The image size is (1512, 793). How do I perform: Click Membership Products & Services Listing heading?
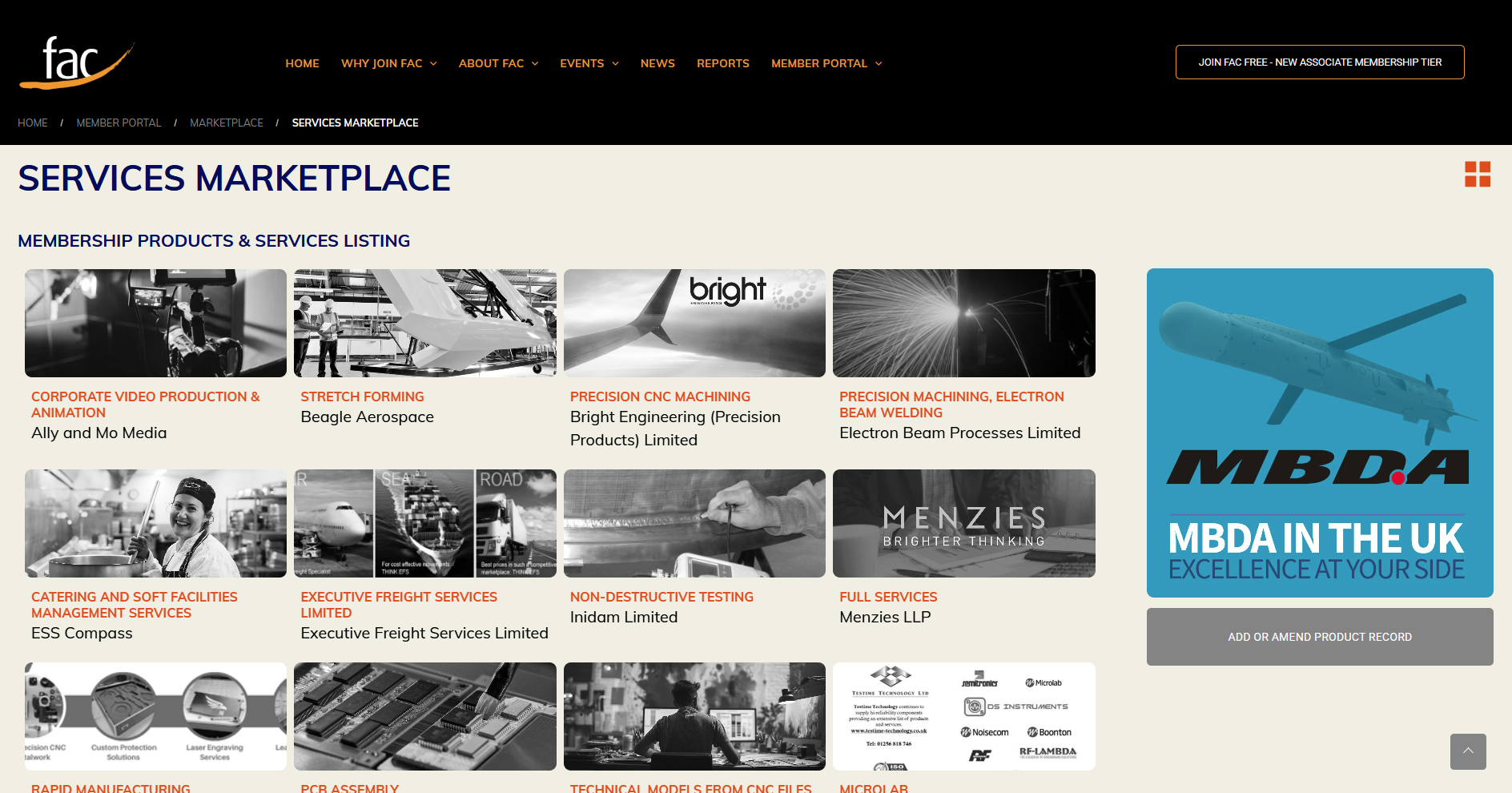(x=214, y=240)
